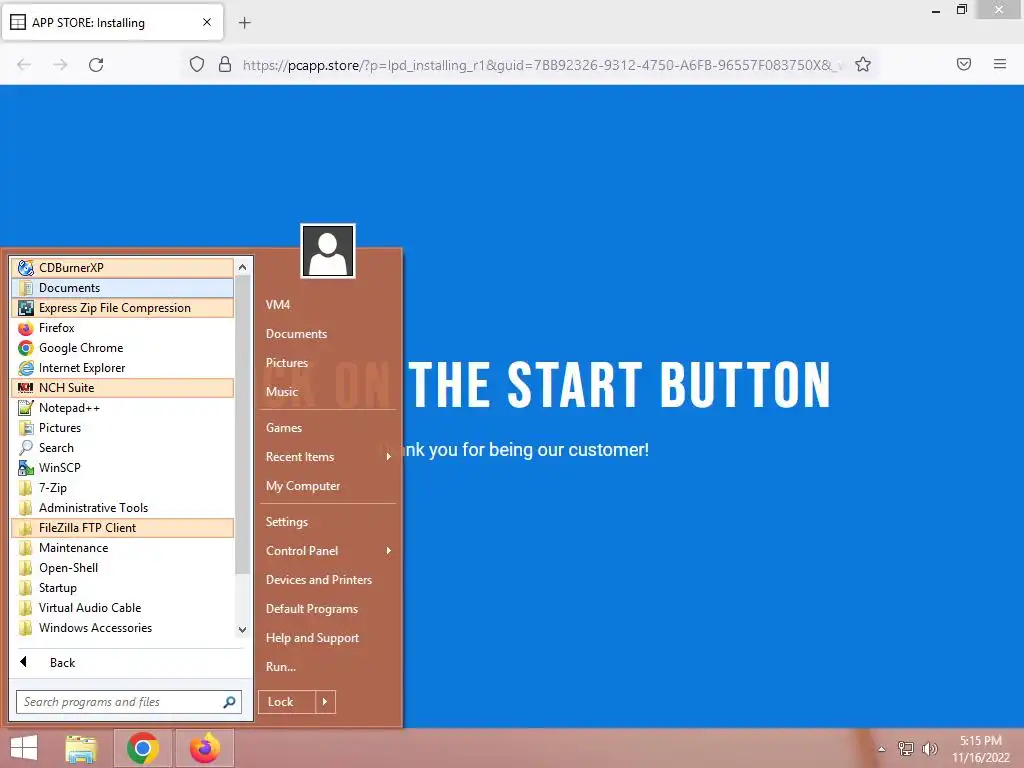Open a new browser tab

click(x=244, y=23)
